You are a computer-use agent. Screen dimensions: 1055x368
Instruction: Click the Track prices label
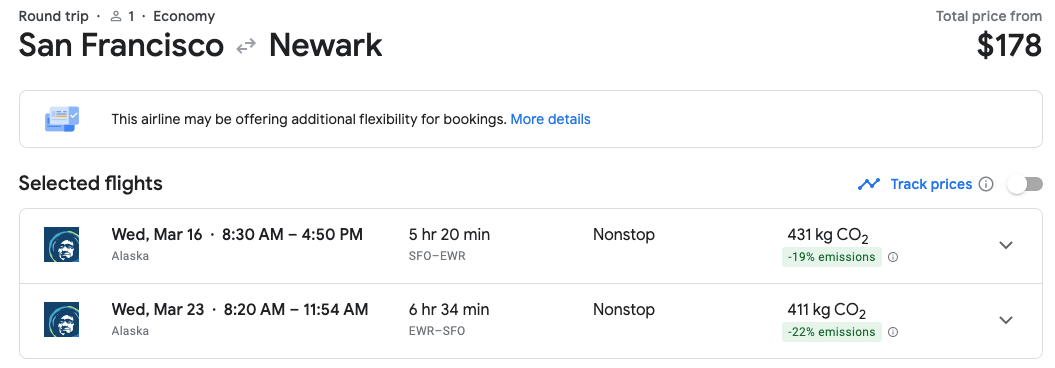(x=931, y=184)
